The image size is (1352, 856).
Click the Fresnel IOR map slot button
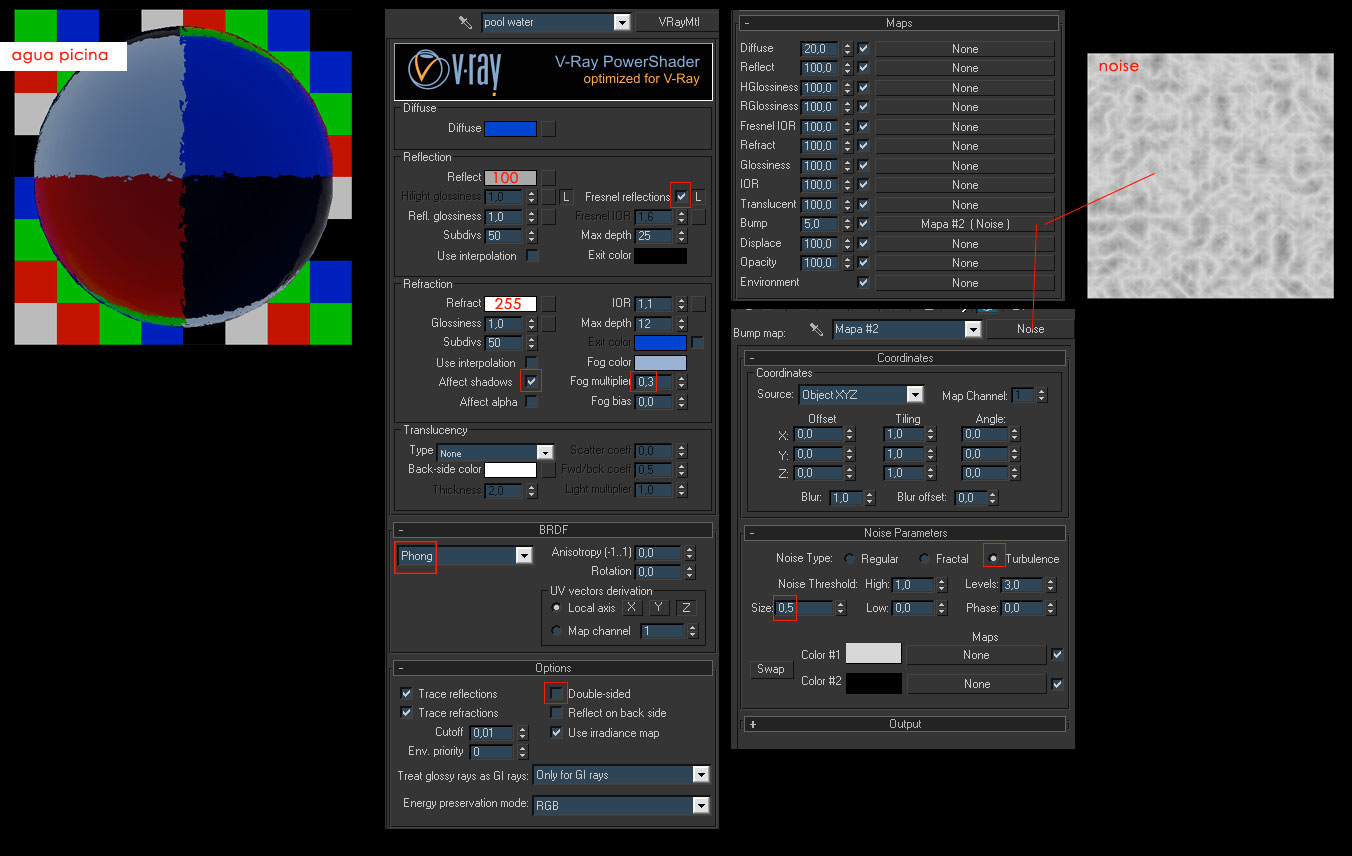[x=699, y=217]
